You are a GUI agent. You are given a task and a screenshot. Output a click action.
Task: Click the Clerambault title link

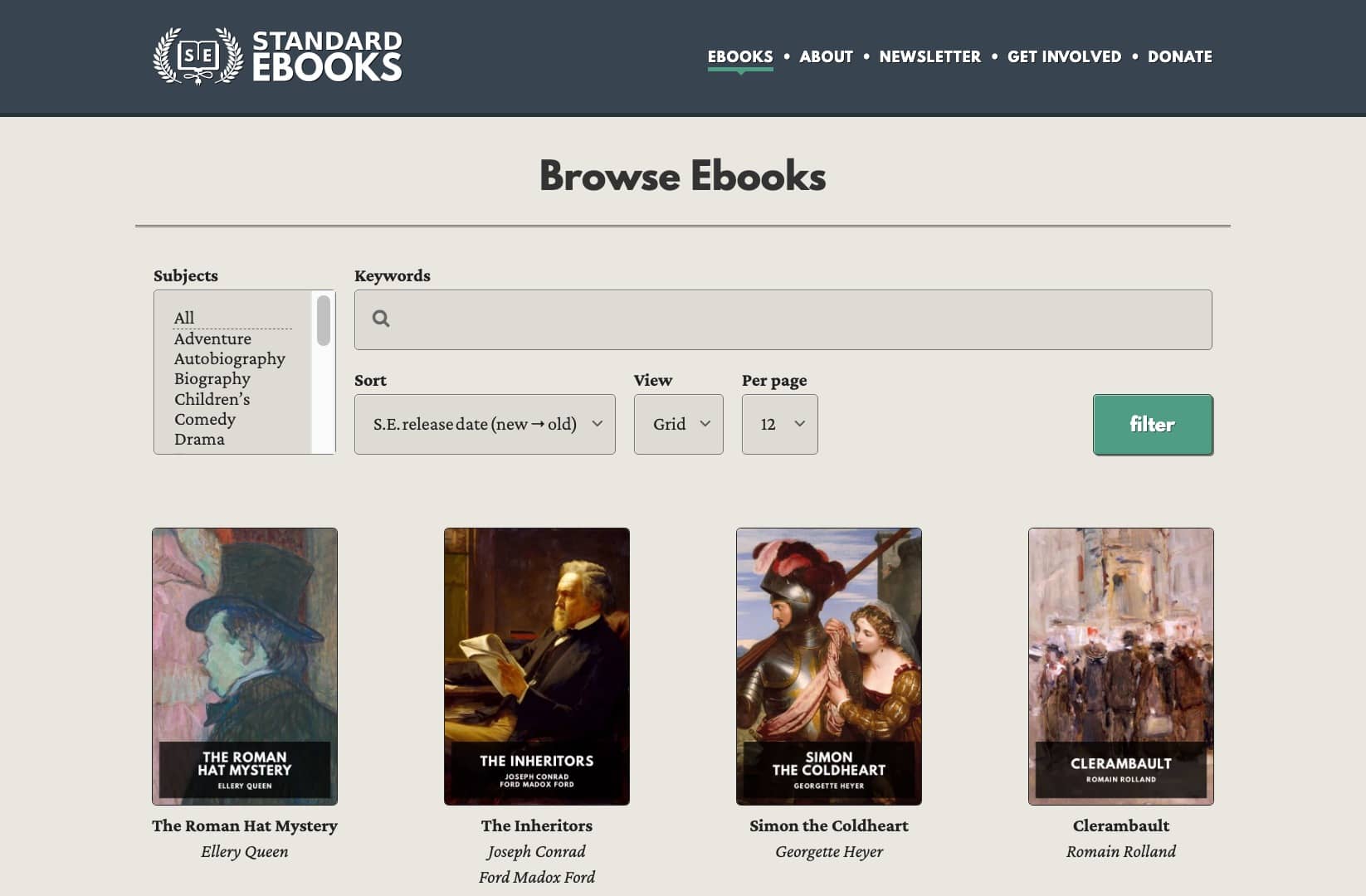point(1120,825)
